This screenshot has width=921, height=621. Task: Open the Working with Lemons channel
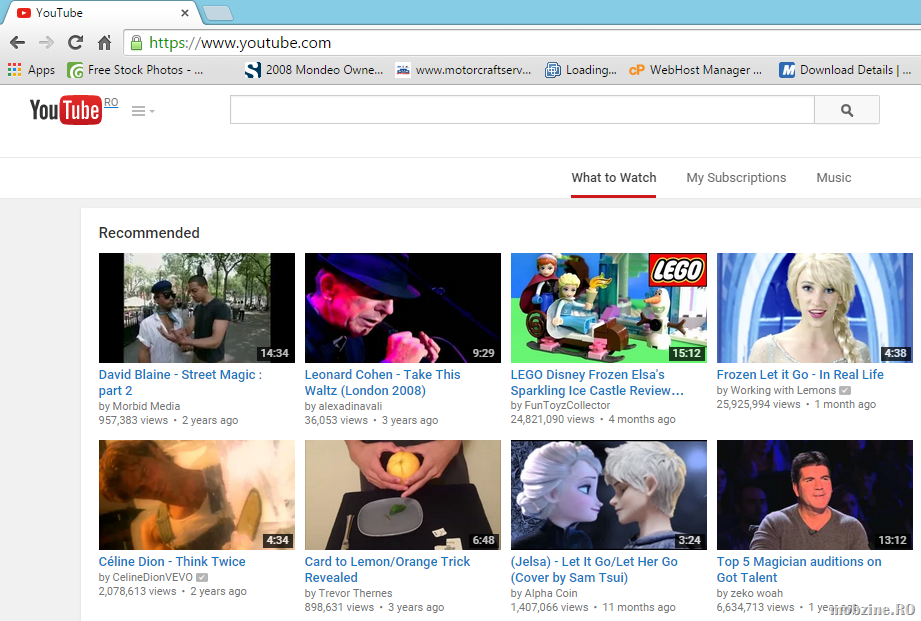[x=783, y=390]
